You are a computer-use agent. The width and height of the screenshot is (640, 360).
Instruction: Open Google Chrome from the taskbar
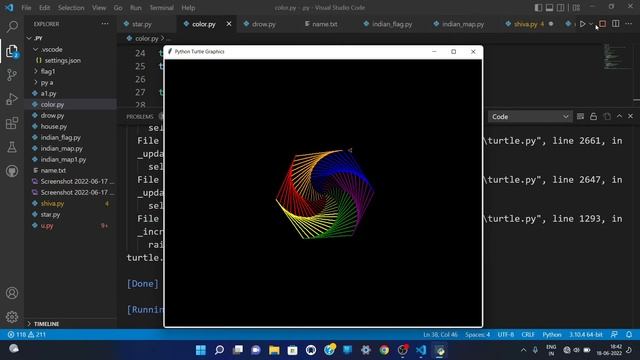(x=384, y=350)
